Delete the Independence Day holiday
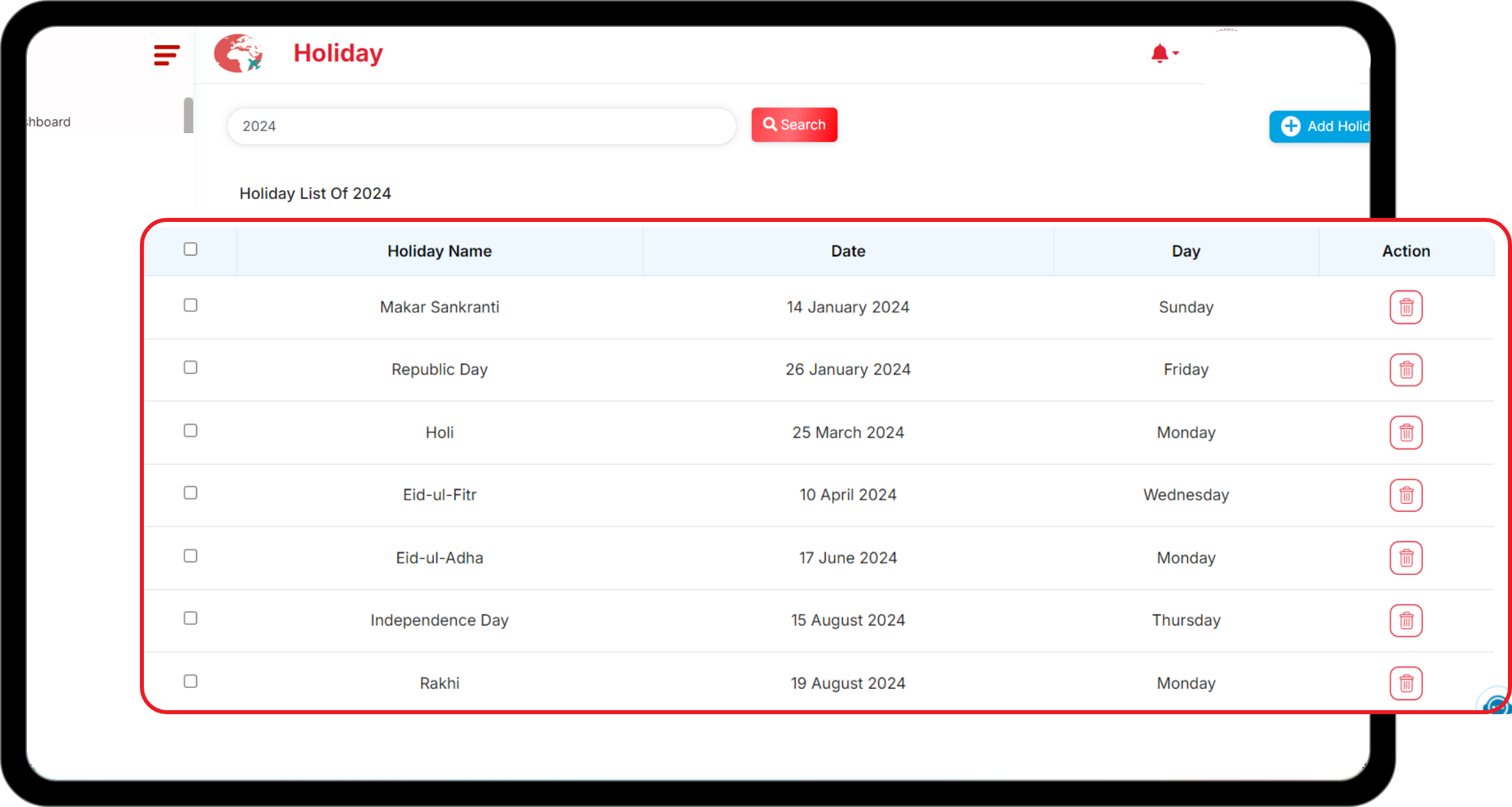 coord(1406,621)
